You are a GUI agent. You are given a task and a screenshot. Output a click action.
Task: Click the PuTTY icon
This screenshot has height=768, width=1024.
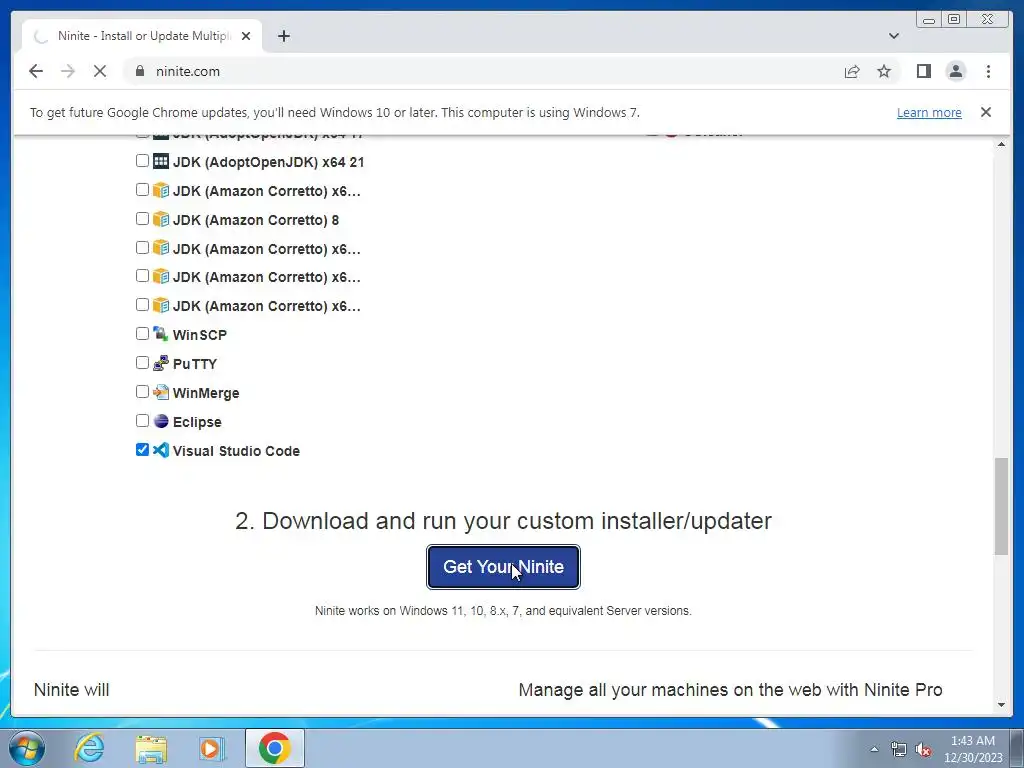[161, 363]
